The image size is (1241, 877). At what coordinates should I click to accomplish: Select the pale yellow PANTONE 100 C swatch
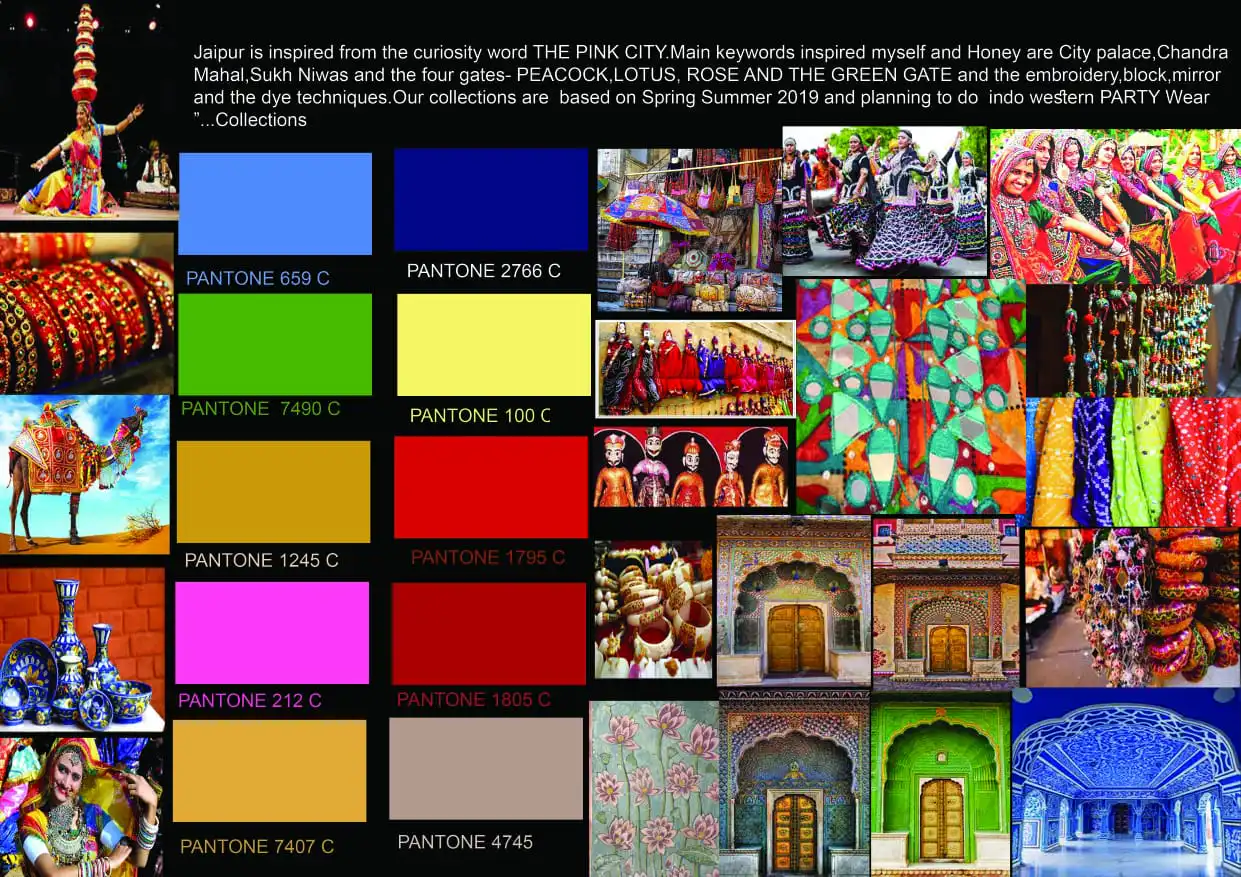494,345
